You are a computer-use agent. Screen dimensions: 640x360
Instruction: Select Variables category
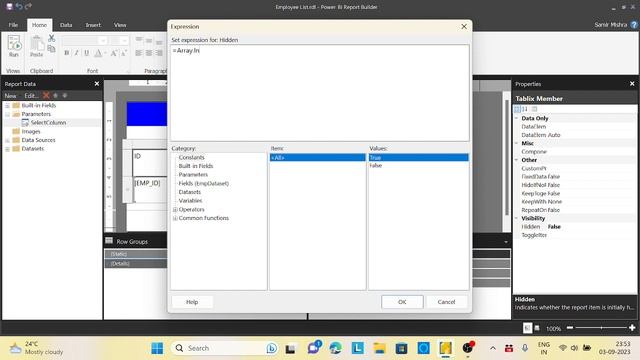190,200
